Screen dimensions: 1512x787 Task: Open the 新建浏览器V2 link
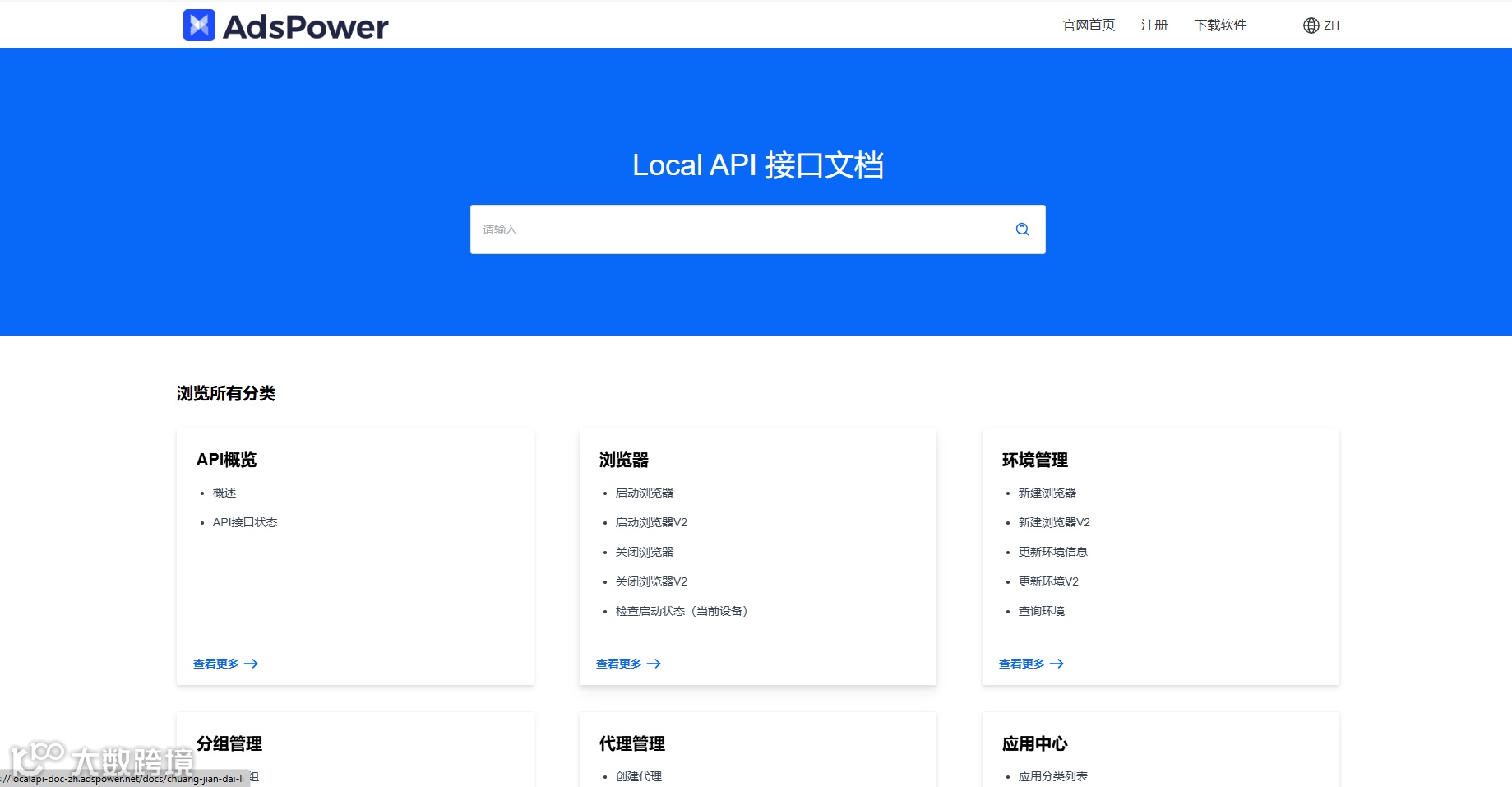[x=1054, y=522]
